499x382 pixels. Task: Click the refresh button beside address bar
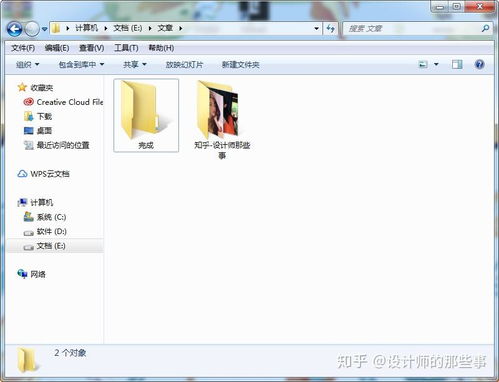330,29
